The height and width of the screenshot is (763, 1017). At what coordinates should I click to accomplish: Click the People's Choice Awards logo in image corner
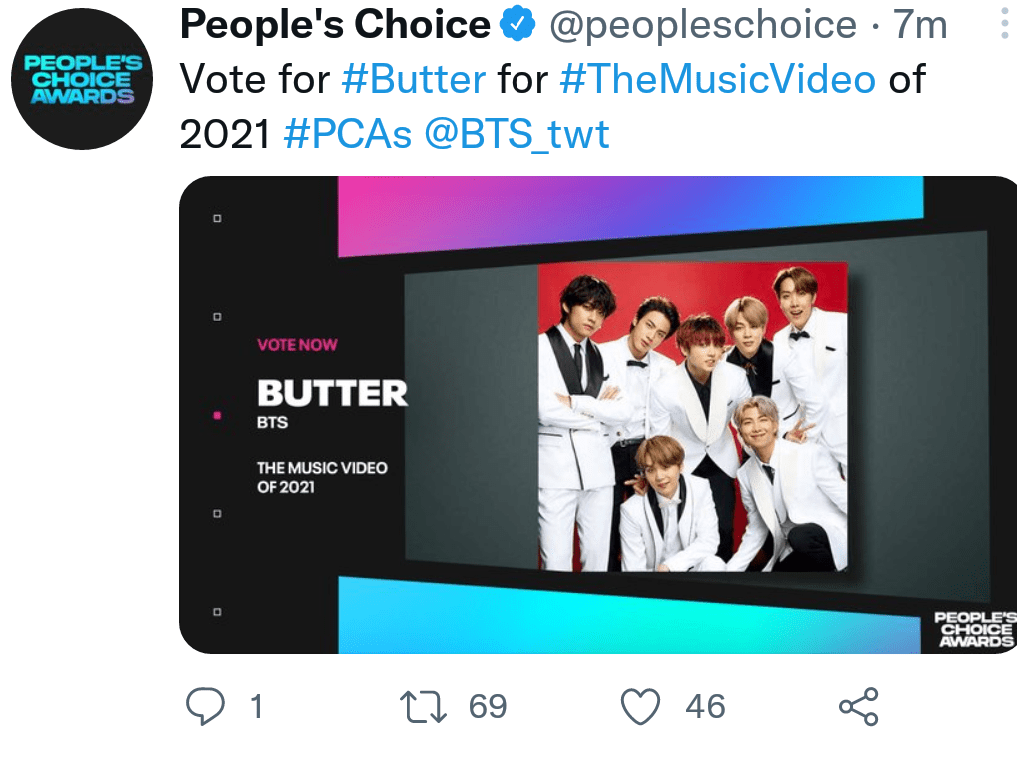pos(975,630)
